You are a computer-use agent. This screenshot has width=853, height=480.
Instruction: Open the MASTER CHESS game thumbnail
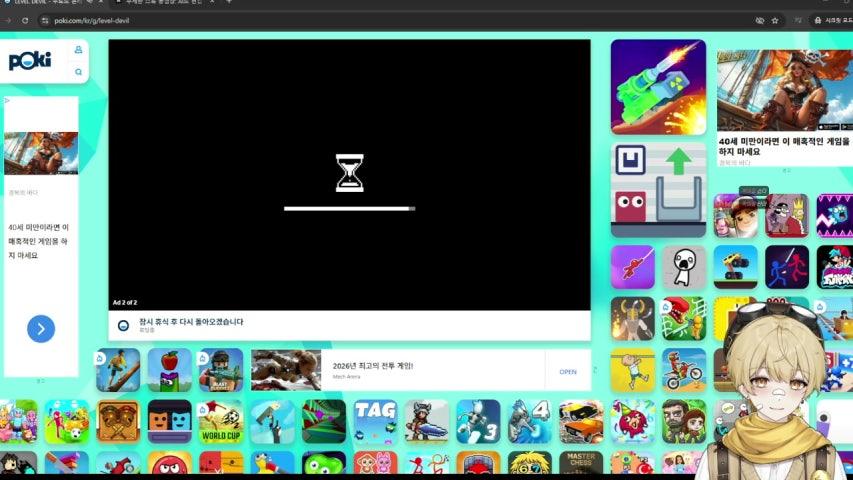[x=581, y=463]
